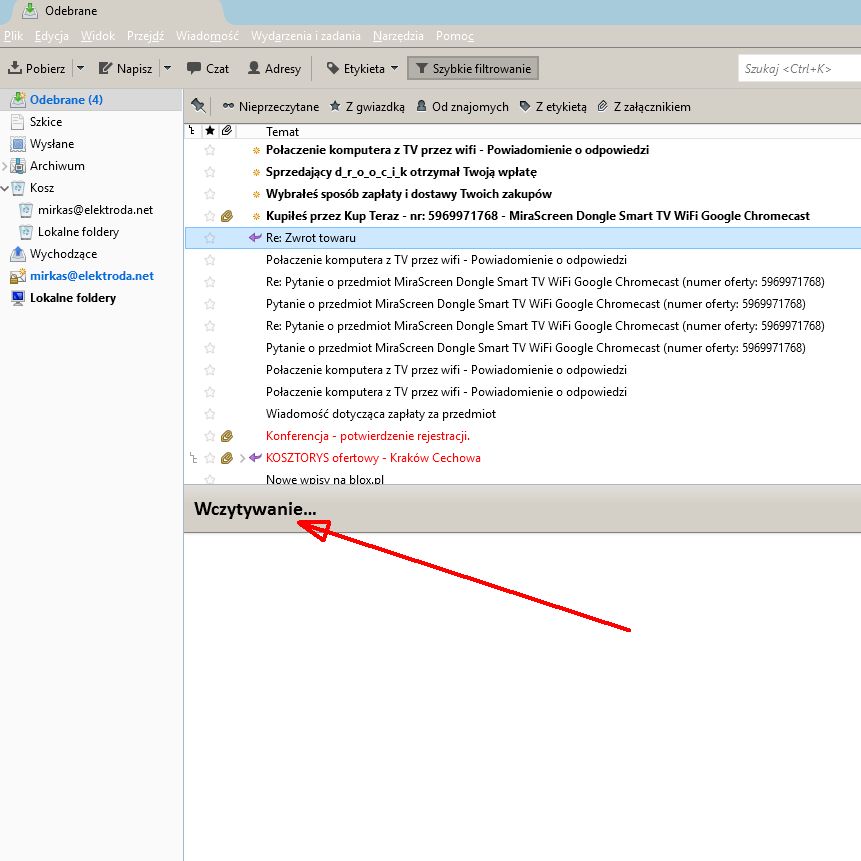Toggle Szybkie filtrowanie quick filter
This screenshot has height=861, width=861.
(x=473, y=69)
